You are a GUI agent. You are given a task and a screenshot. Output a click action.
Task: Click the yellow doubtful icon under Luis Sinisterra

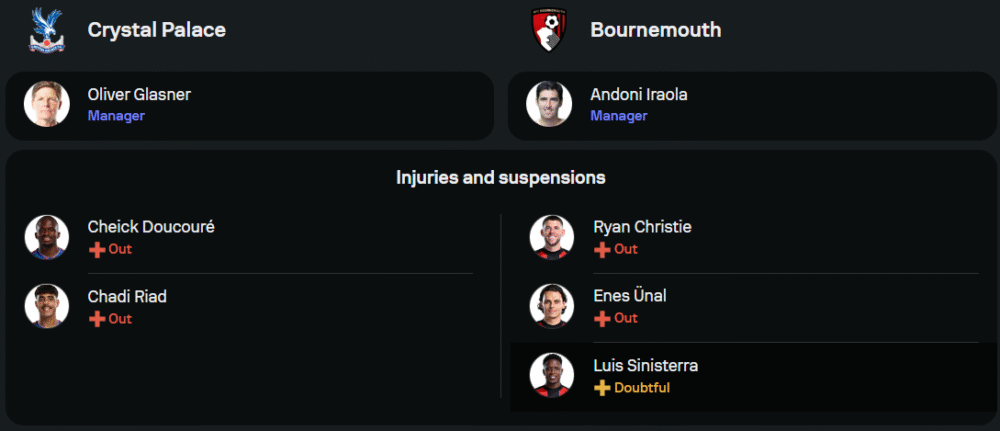602,388
